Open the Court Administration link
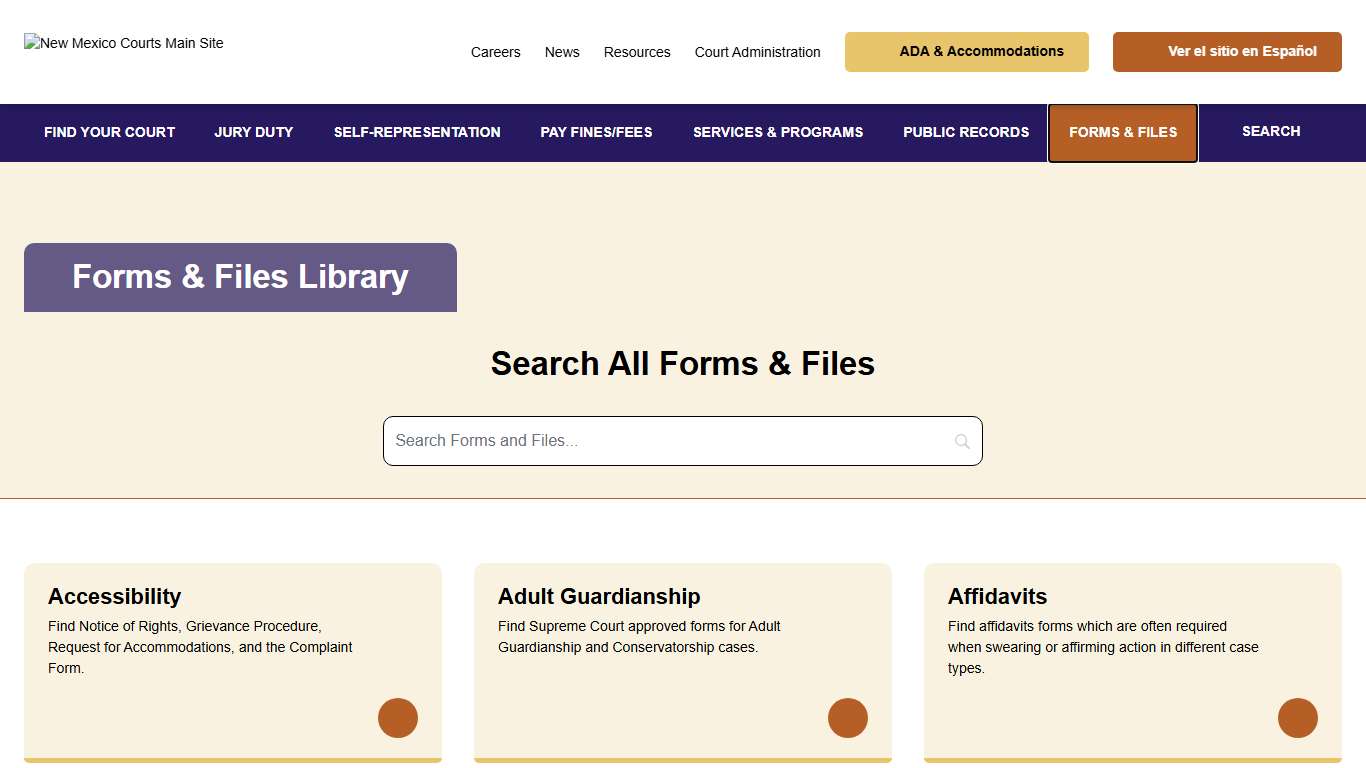Viewport: 1366px width, 768px height. (757, 52)
